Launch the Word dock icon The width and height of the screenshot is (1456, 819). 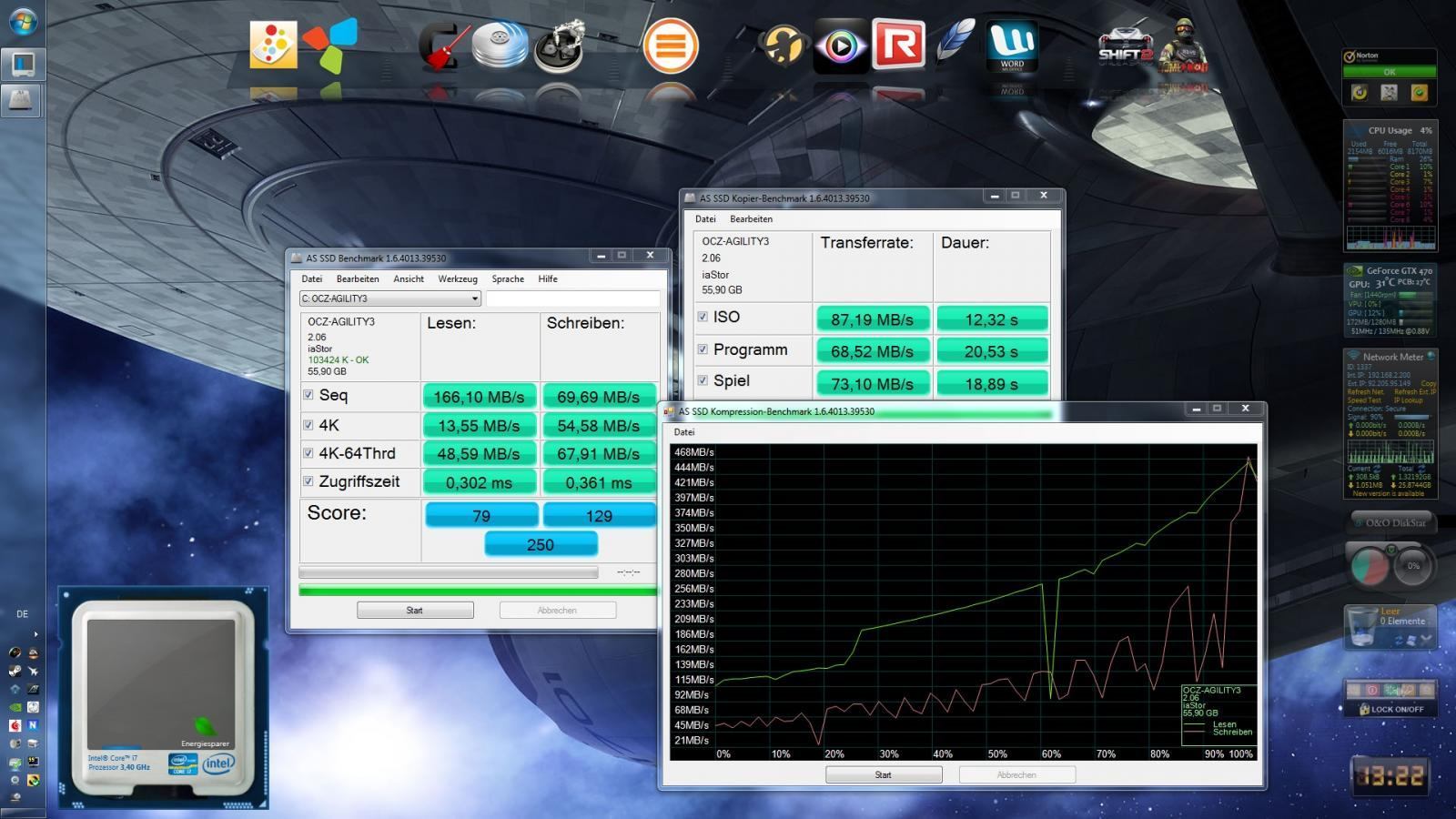click(x=1012, y=45)
